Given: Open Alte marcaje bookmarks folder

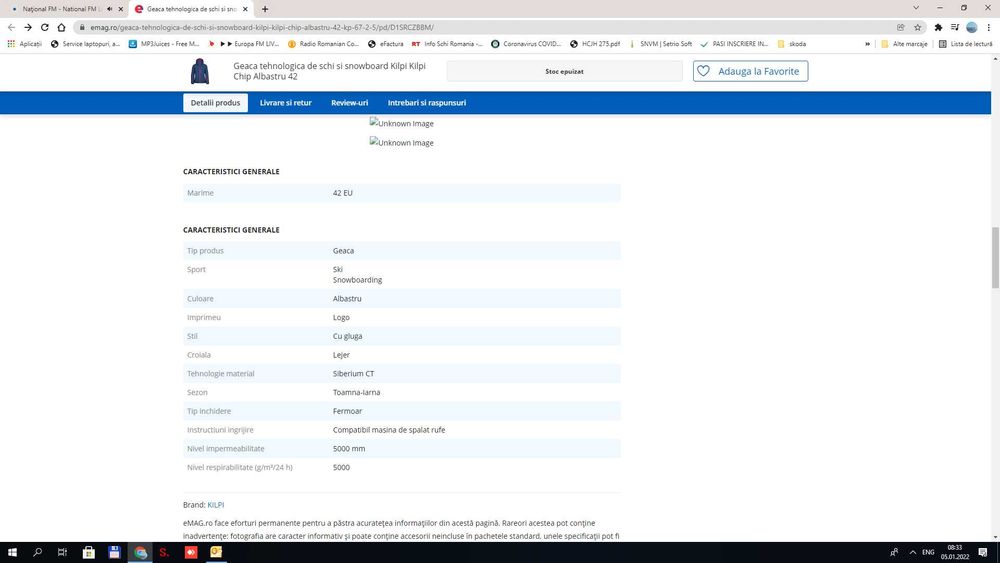Looking at the screenshot, I should click(904, 44).
